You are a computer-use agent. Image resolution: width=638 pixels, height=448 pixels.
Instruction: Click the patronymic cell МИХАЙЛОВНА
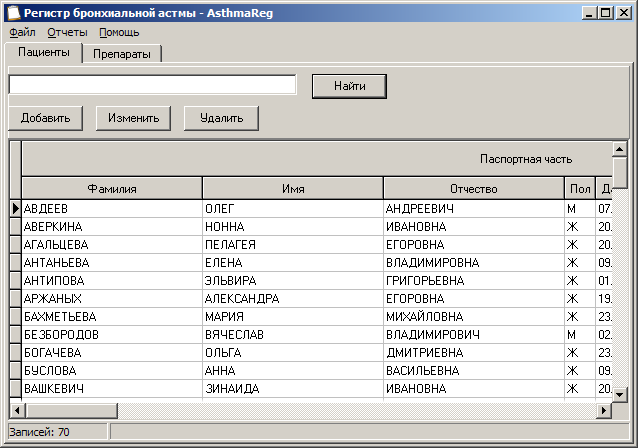pos(474,316)
